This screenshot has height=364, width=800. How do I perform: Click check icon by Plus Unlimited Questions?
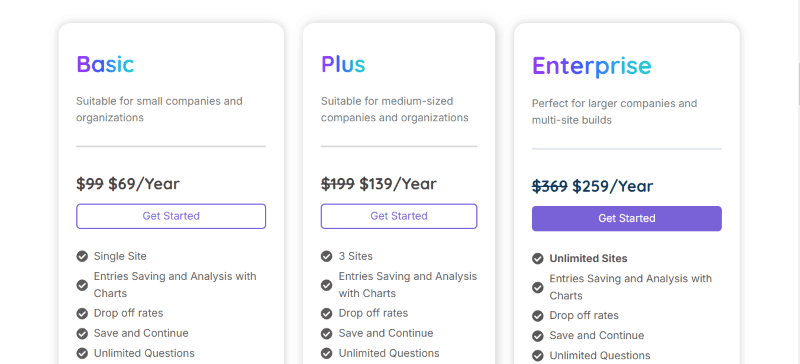click(x=327, y=353)
